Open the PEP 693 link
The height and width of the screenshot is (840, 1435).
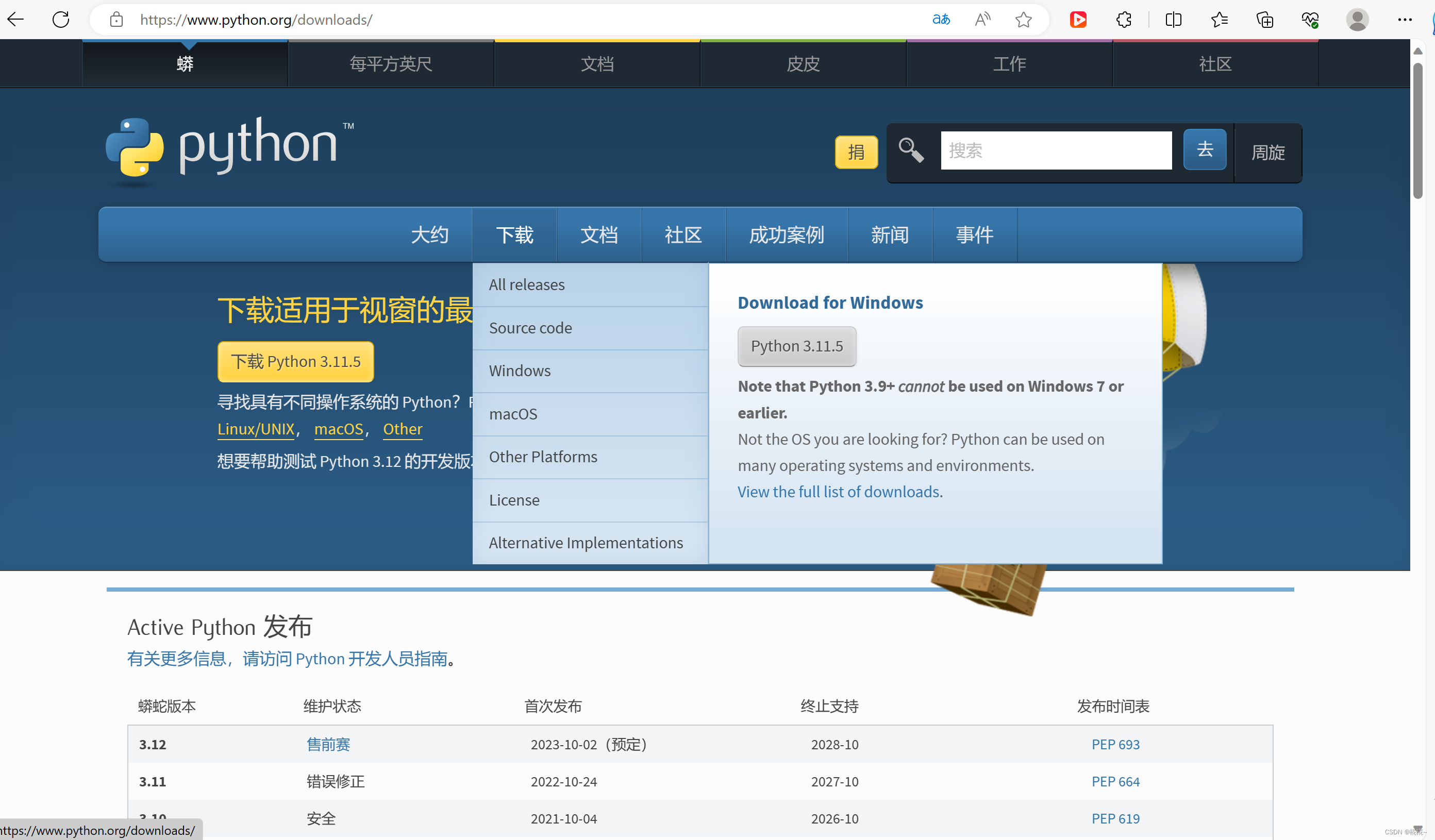pyautogui.click(x=1115, y=744)
